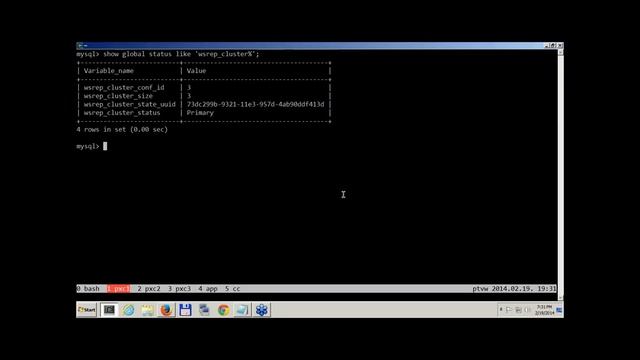Switch to tmux window 5 cc
Image resolution: width=640 pixels, height=360 pixels.
232,289
